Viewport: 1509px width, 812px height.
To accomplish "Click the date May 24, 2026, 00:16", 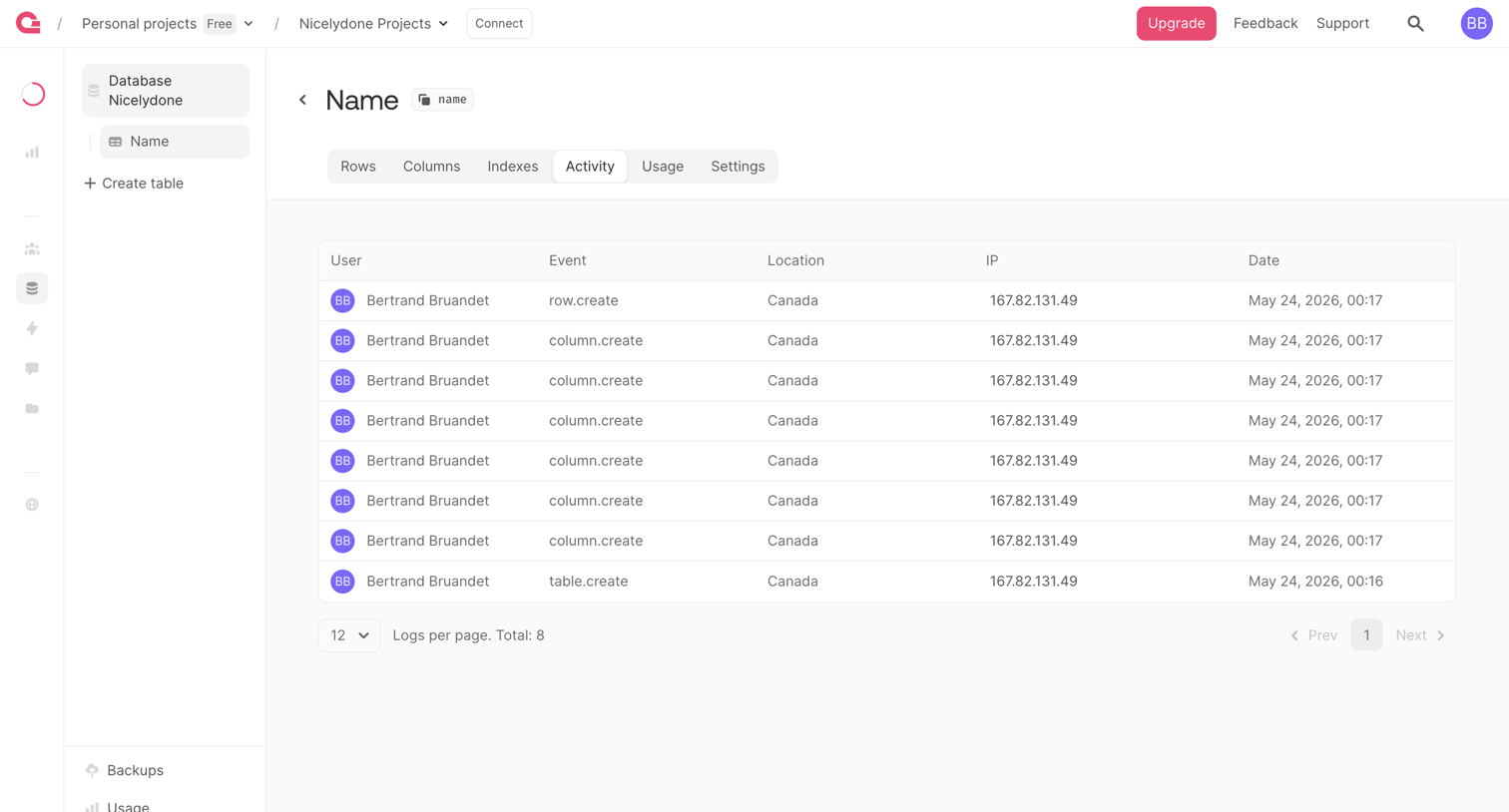I will click(x=1315, y=581).
